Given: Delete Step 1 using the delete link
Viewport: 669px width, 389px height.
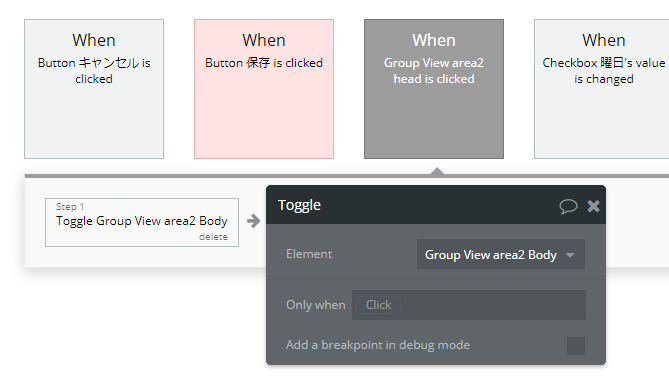Looking at the screenshot, I should [x=213, y=237].
